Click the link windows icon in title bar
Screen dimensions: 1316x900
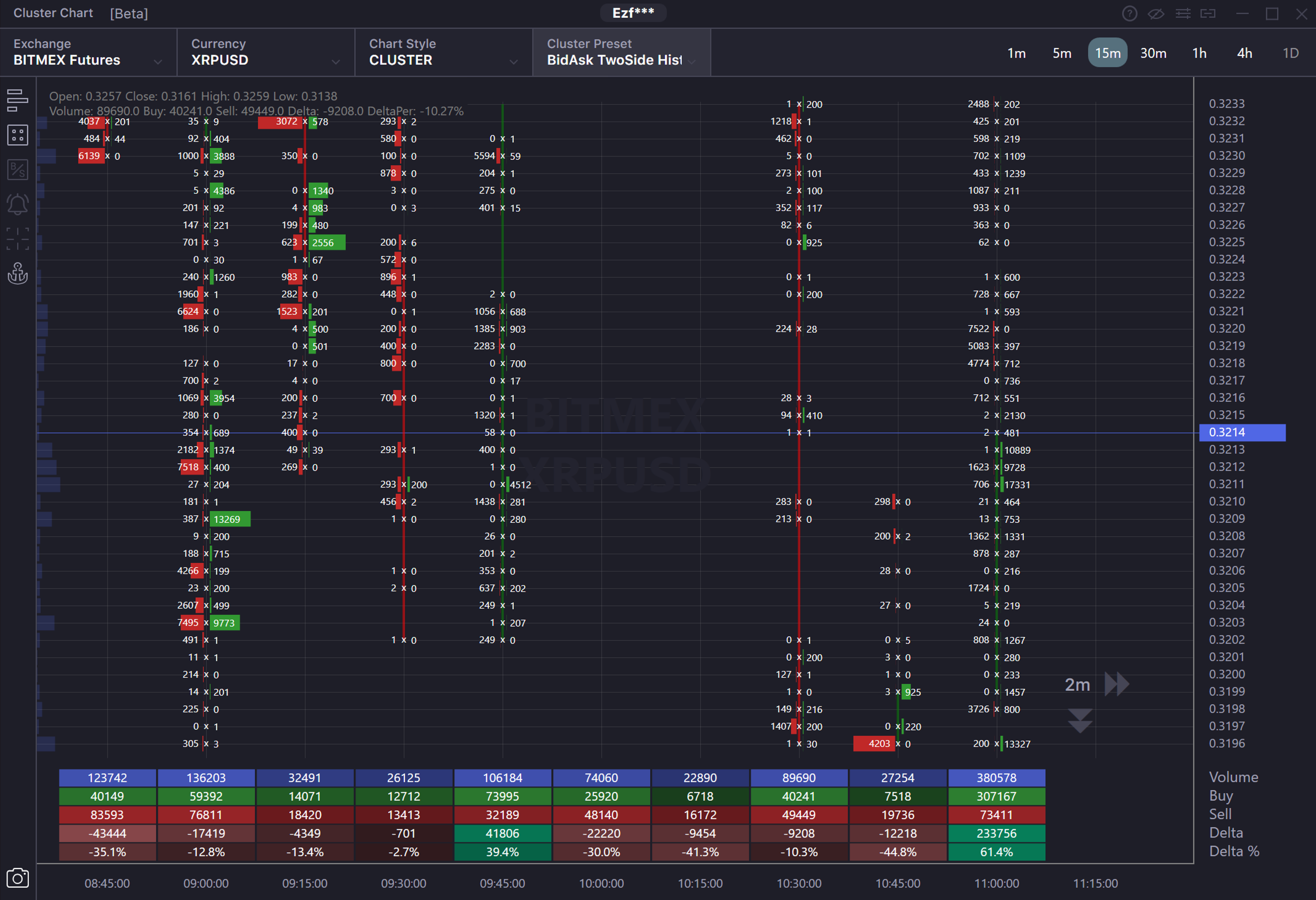pyautogui.click(x=1208, y=13)
